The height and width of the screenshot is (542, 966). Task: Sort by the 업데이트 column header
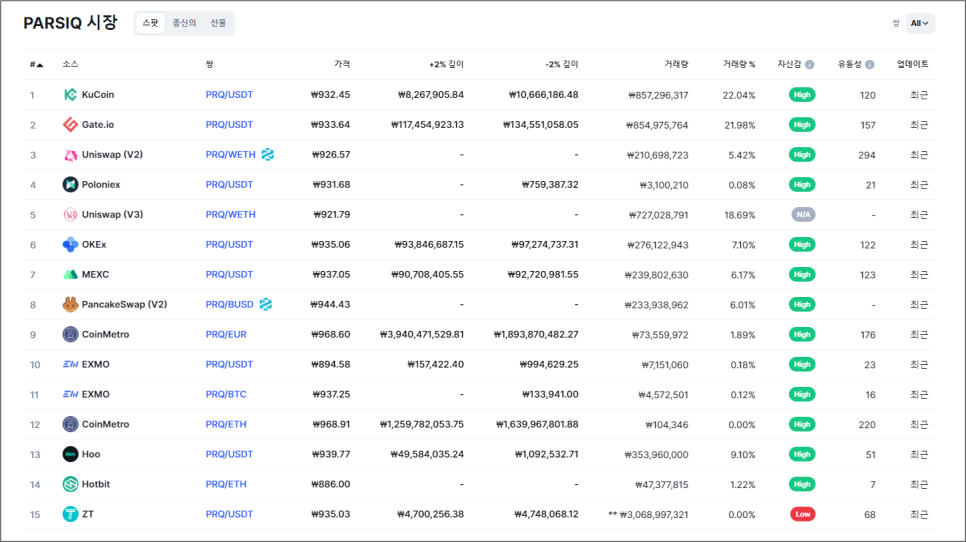click(912, 64)
